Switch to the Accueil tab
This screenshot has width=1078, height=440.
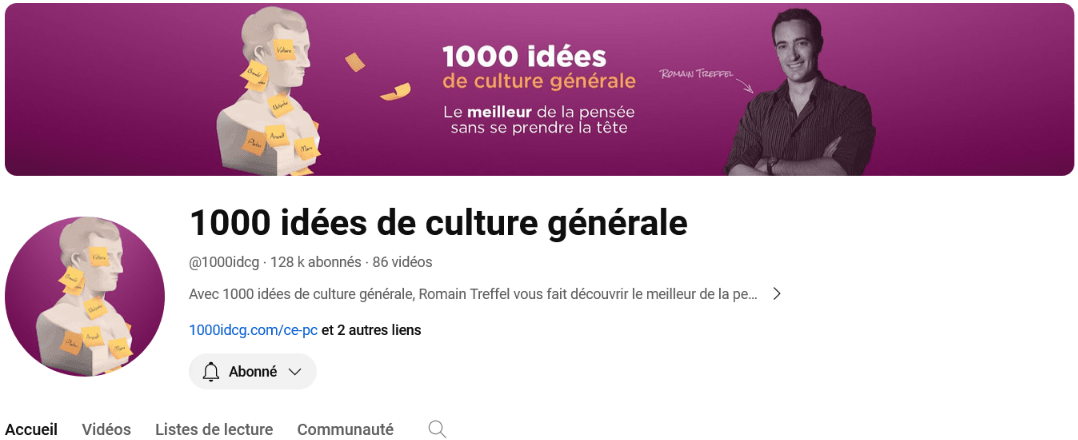click(31, 429)
